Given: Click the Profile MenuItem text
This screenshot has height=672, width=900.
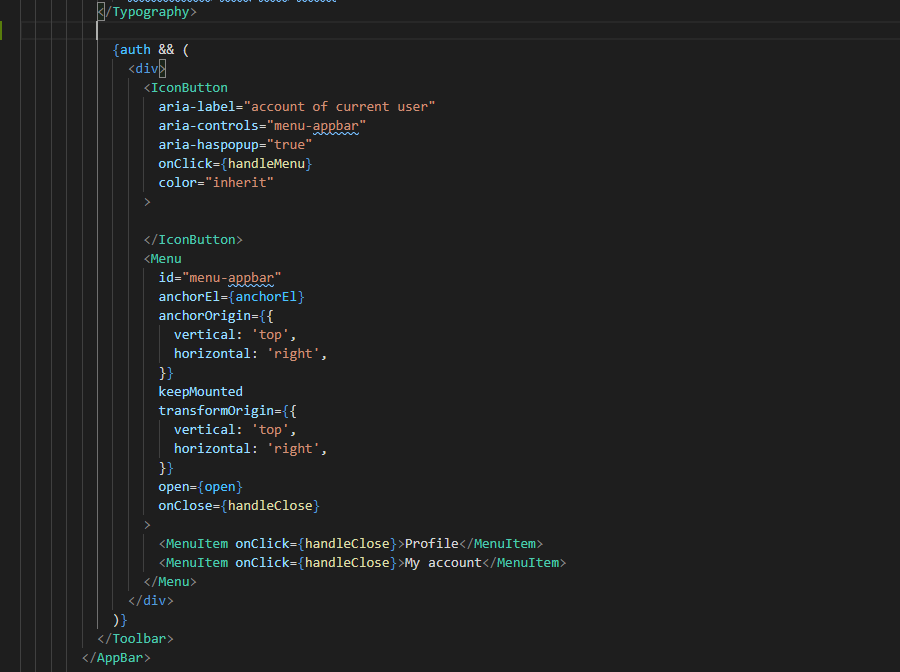Looking at the screenshot, I should pos(430,543).
